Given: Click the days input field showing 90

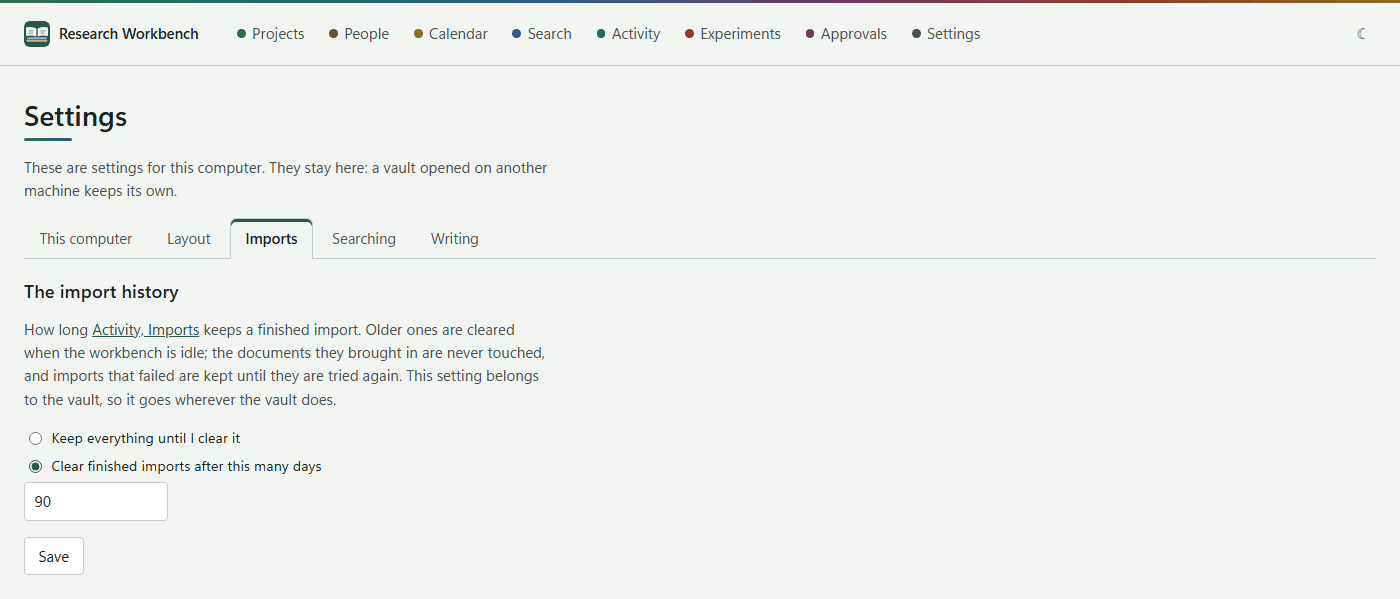Looking at the screenshot, I should (x=96, y=502).
